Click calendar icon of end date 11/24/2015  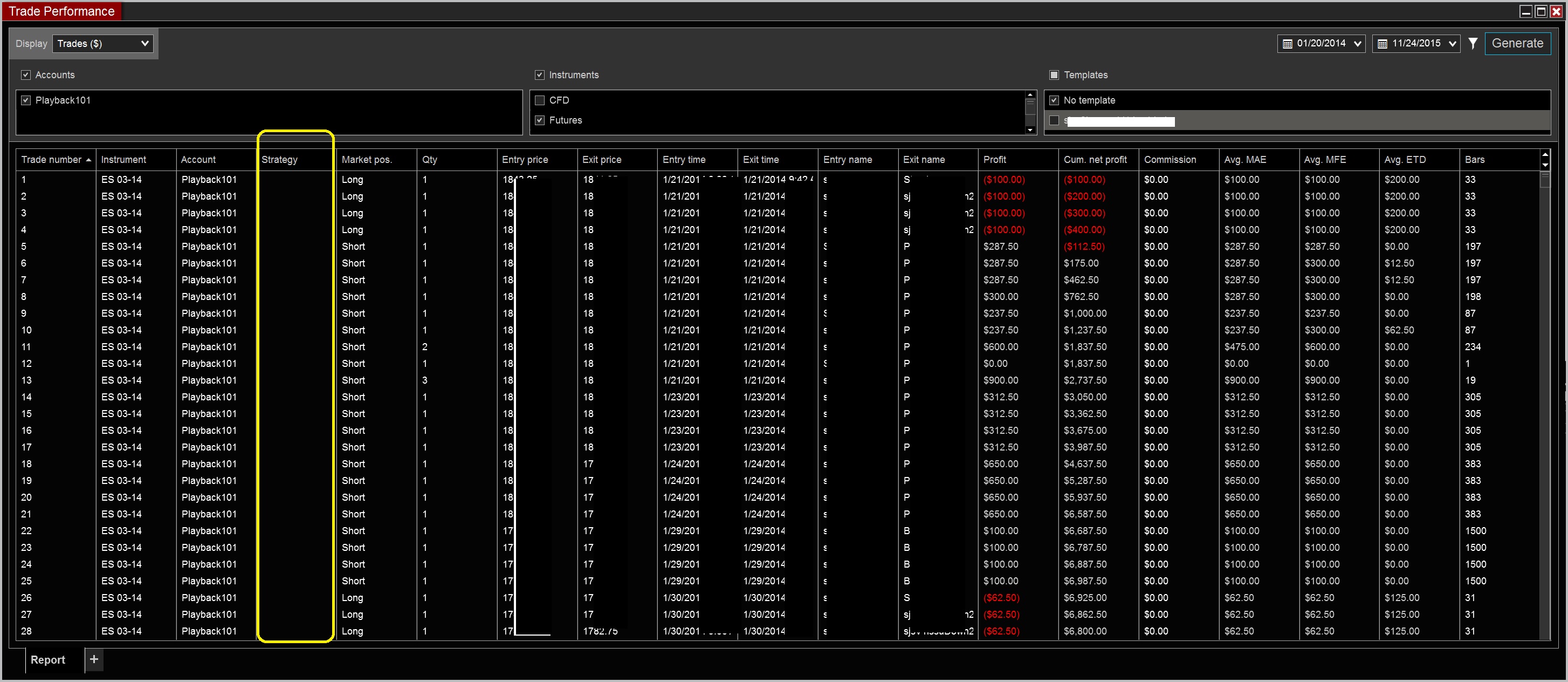[1382, 44]
